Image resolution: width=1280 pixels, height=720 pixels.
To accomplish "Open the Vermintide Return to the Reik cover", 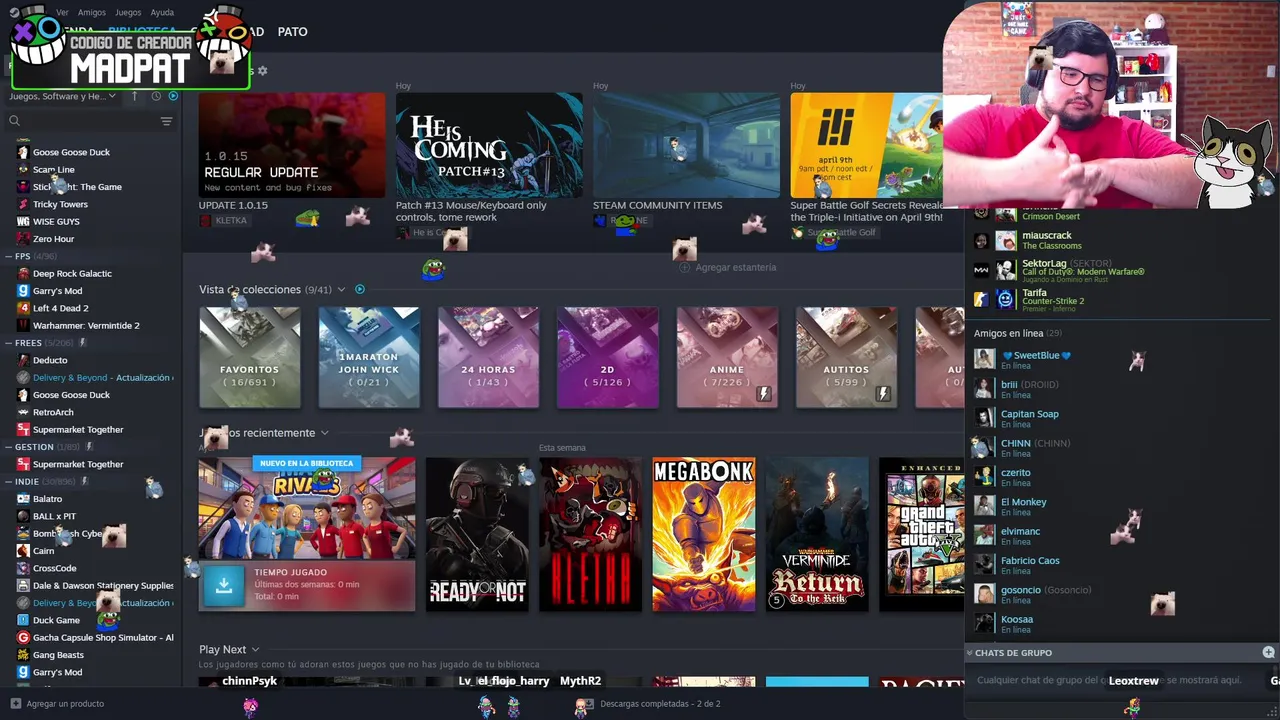I will pos(817,534).
